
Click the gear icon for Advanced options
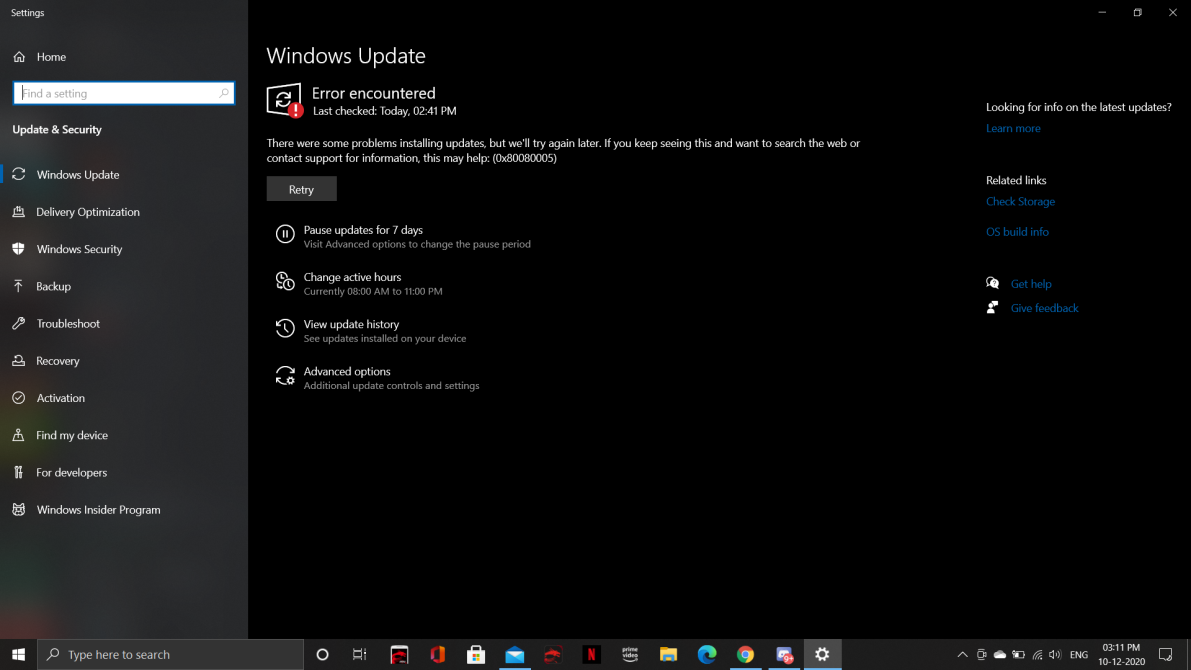point(284,377)
